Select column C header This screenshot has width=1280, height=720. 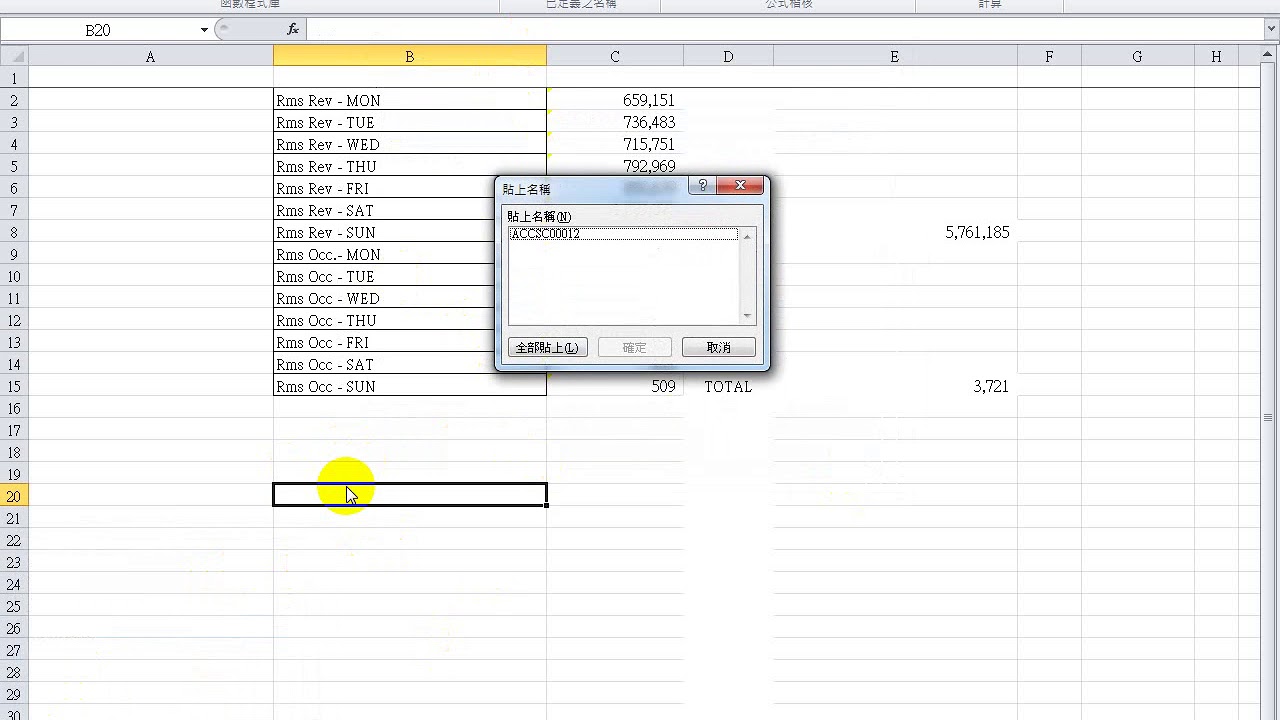coord(615,57)
